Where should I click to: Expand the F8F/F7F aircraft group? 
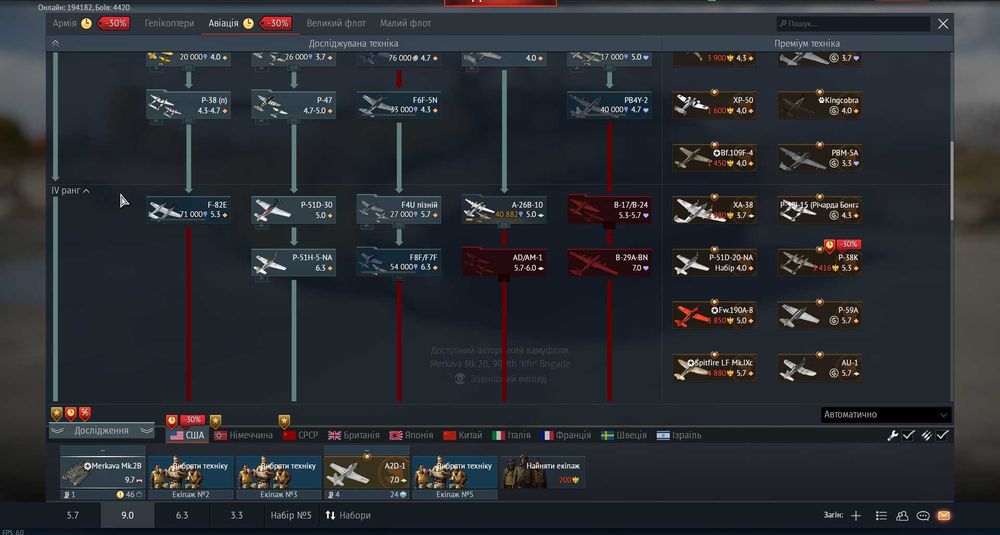(x=399, y=262)
